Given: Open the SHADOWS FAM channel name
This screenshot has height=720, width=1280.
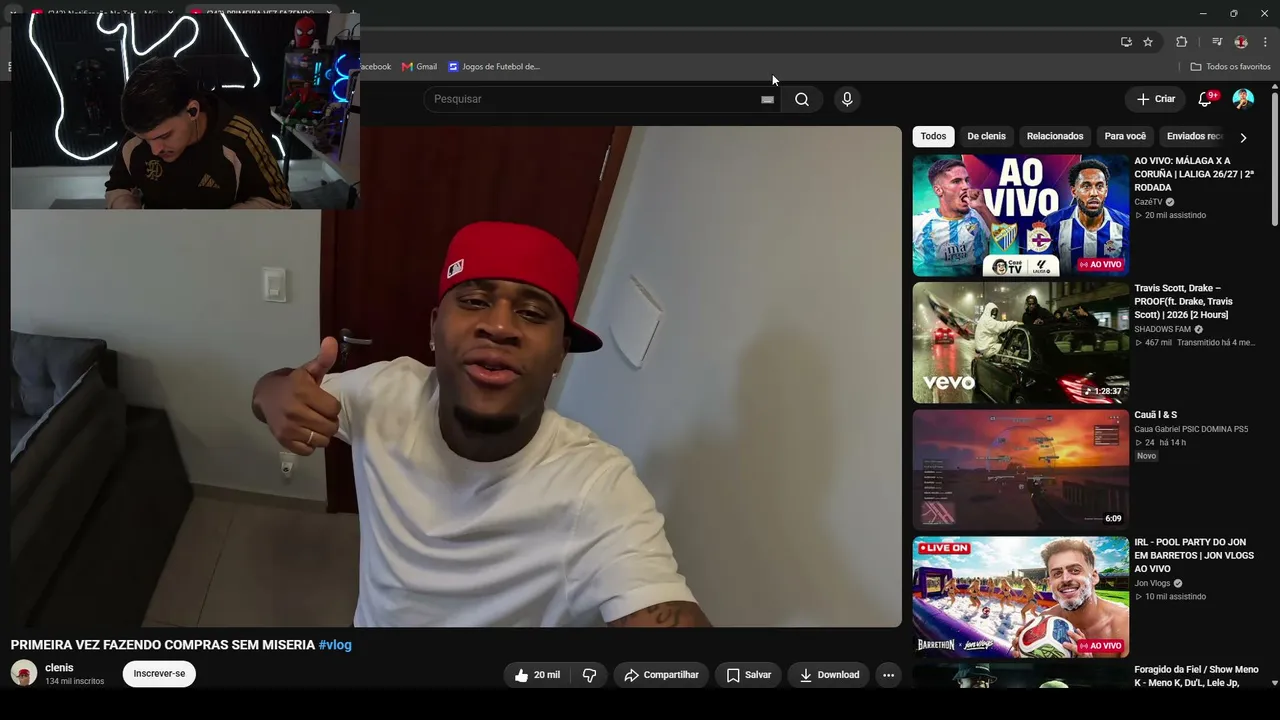Looking at the screenshot, I should [x=1162, y=329].
